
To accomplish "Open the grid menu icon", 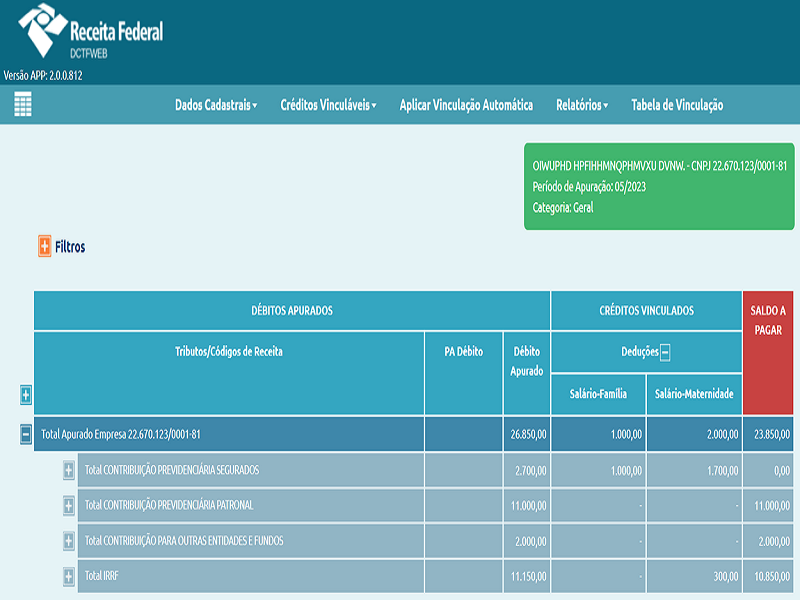I will pyautogui.click(x=23, y=105).
